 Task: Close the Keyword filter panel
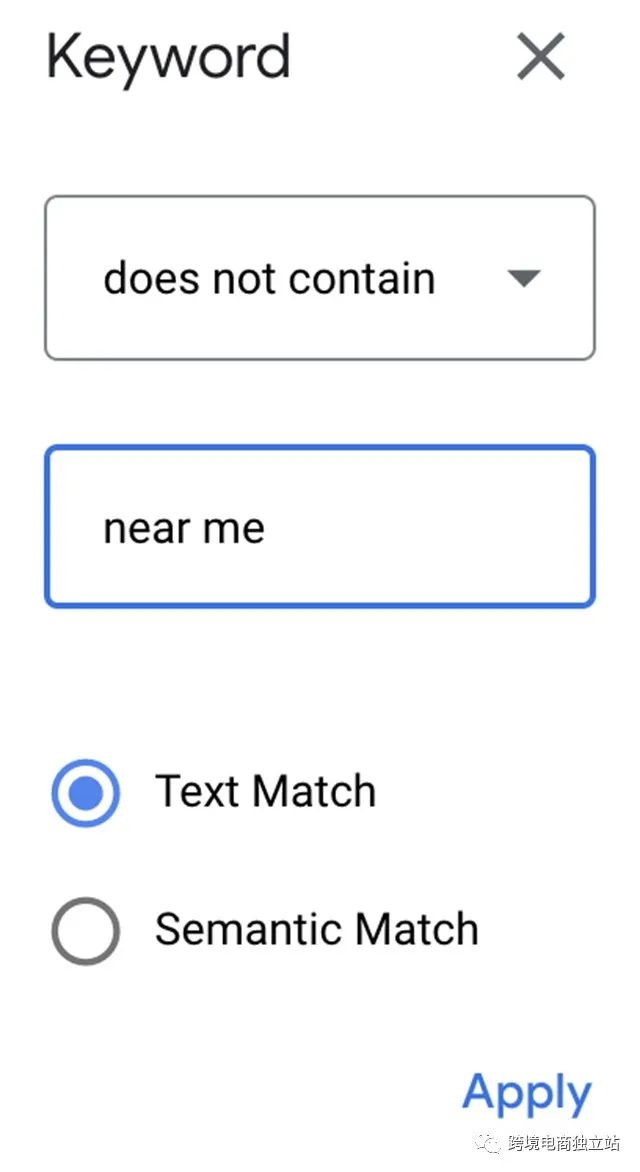[x=541, y=56]
